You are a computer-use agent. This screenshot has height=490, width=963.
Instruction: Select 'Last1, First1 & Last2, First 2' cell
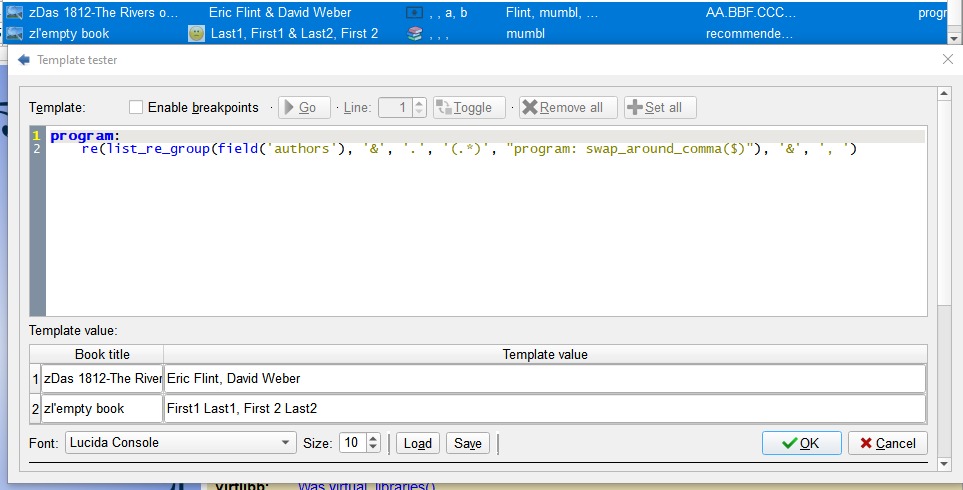tap(294, 33)
